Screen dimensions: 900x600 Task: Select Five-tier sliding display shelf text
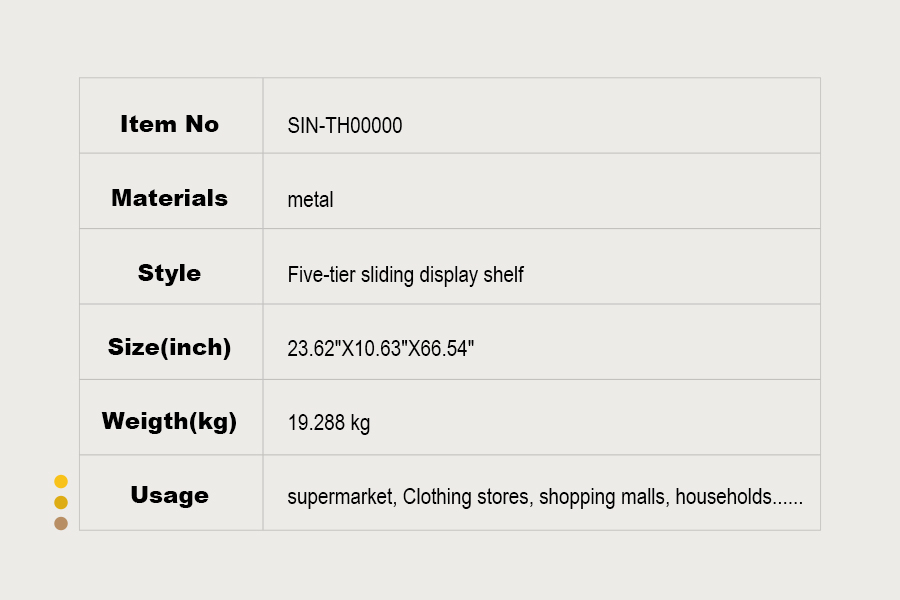[x=405, y=274]
